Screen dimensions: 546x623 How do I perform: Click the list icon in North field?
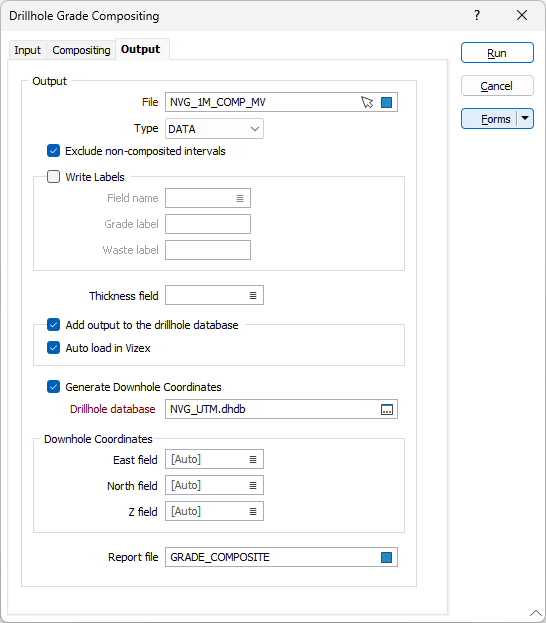(x=253, y=486)
